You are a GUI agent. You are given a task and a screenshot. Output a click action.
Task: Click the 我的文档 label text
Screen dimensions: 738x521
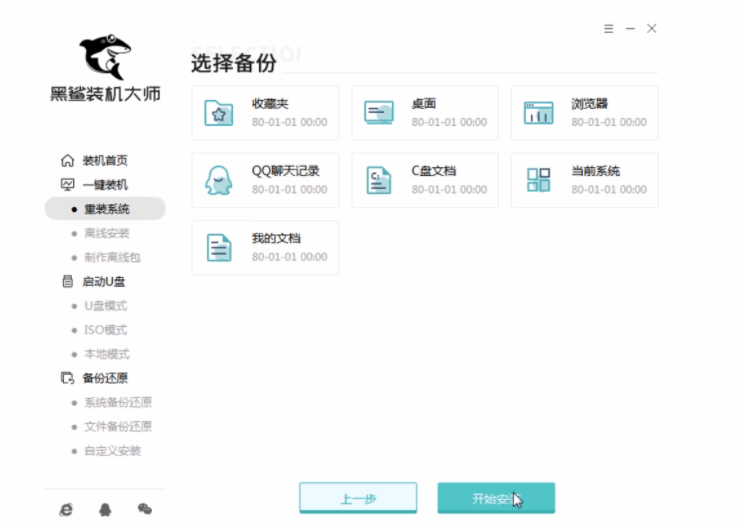coord(276,238)
